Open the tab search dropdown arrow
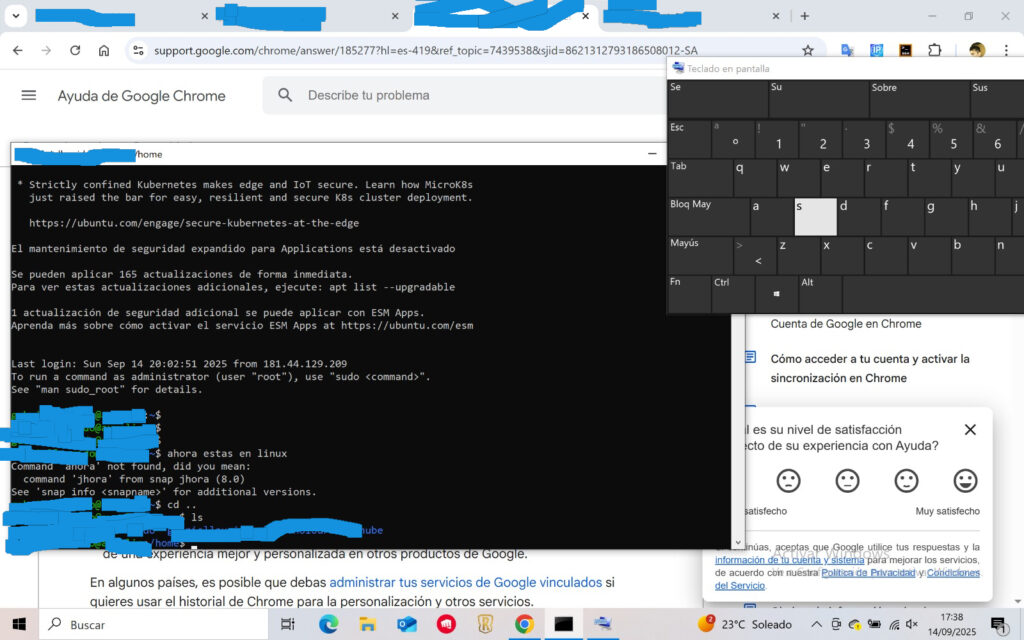 click(16, 16)
